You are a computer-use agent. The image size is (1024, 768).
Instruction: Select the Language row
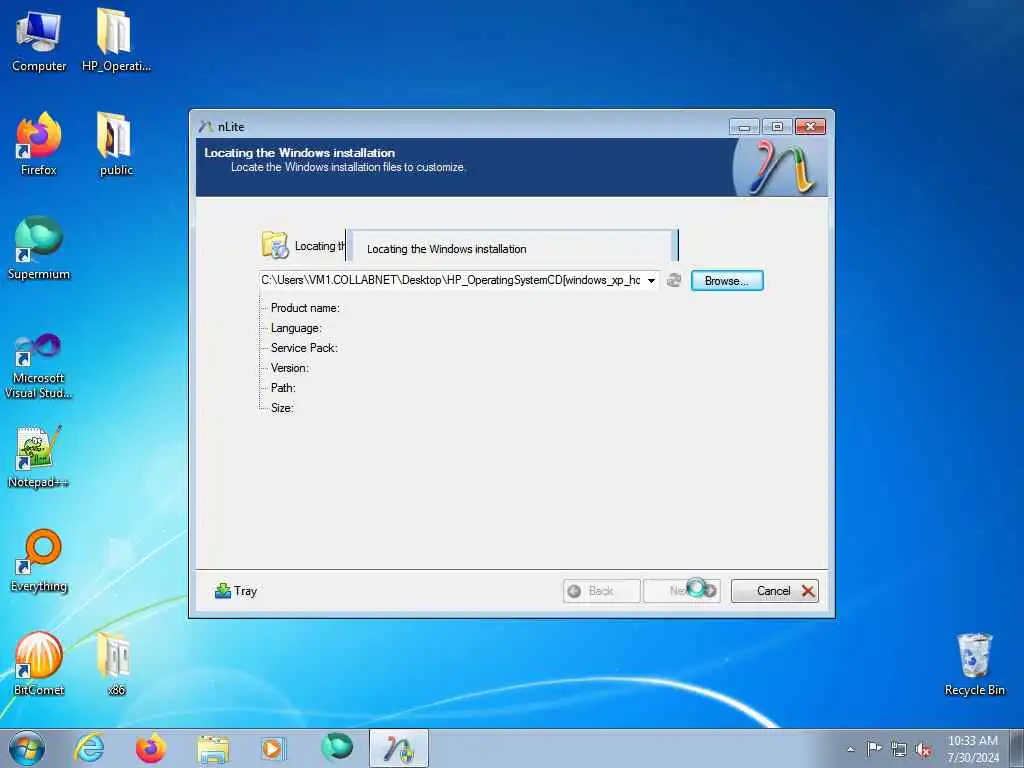click(x=296, y=328)
